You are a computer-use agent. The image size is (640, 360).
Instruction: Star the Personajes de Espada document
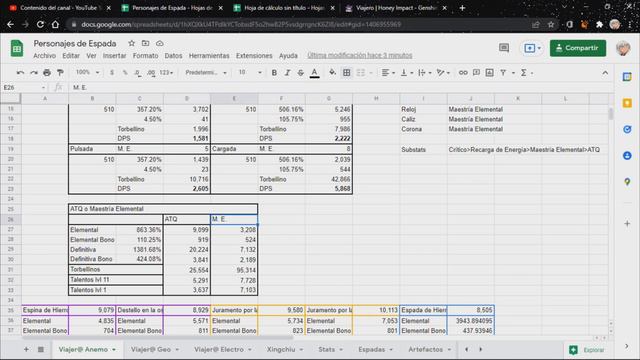pyautogui.click(x=131, y=43)
